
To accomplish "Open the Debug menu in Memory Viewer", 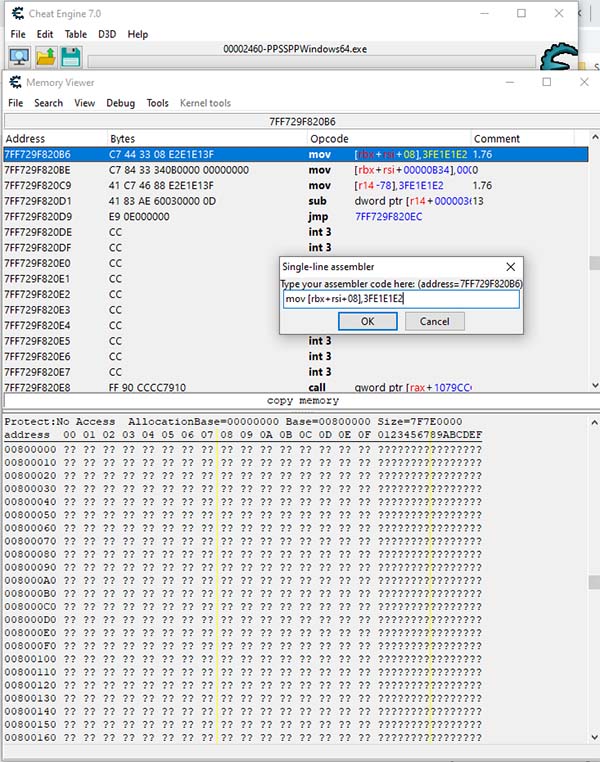I will pyautogui.click(x=120, y=103).
